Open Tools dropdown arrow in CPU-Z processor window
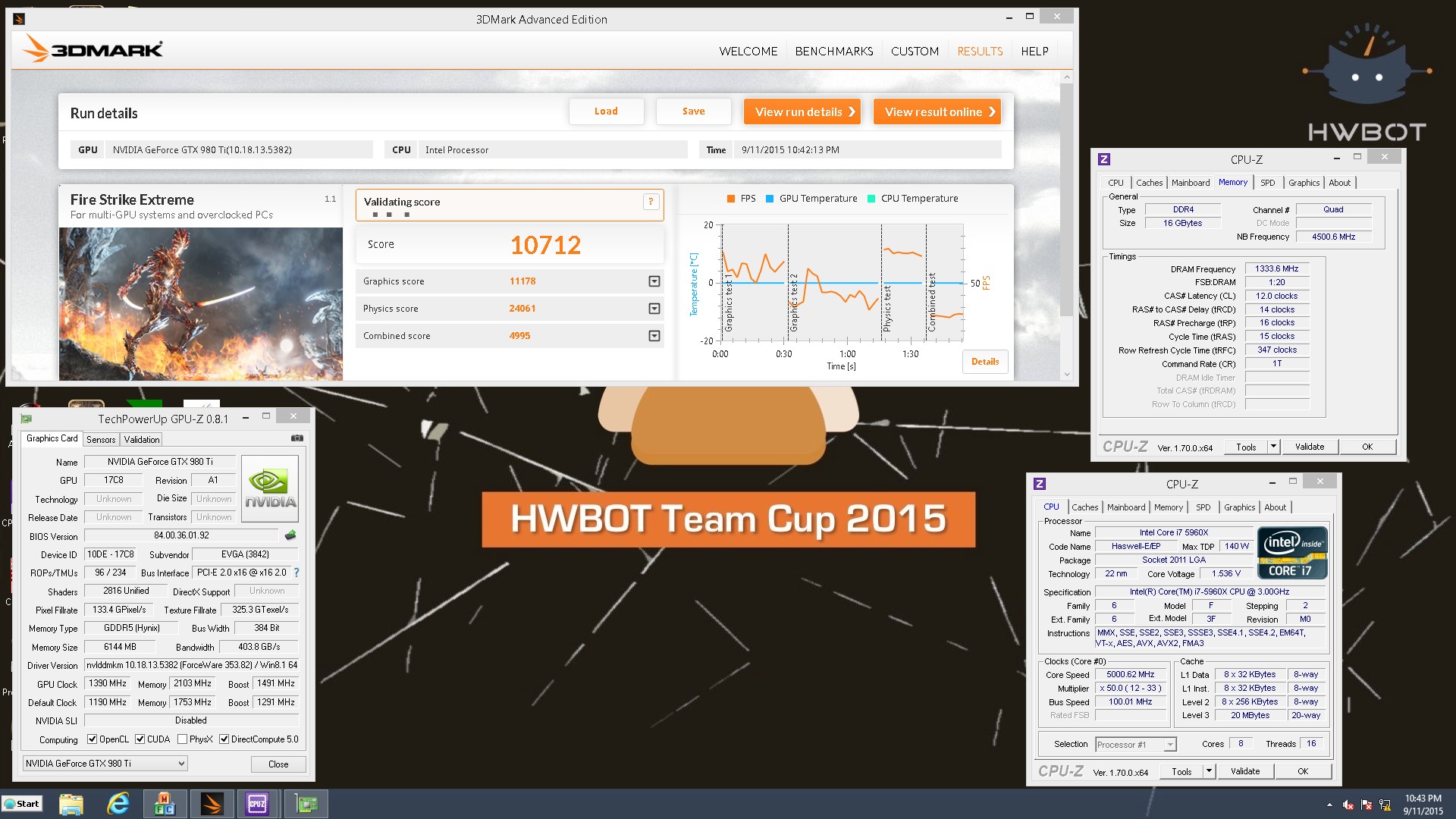 1210,771
